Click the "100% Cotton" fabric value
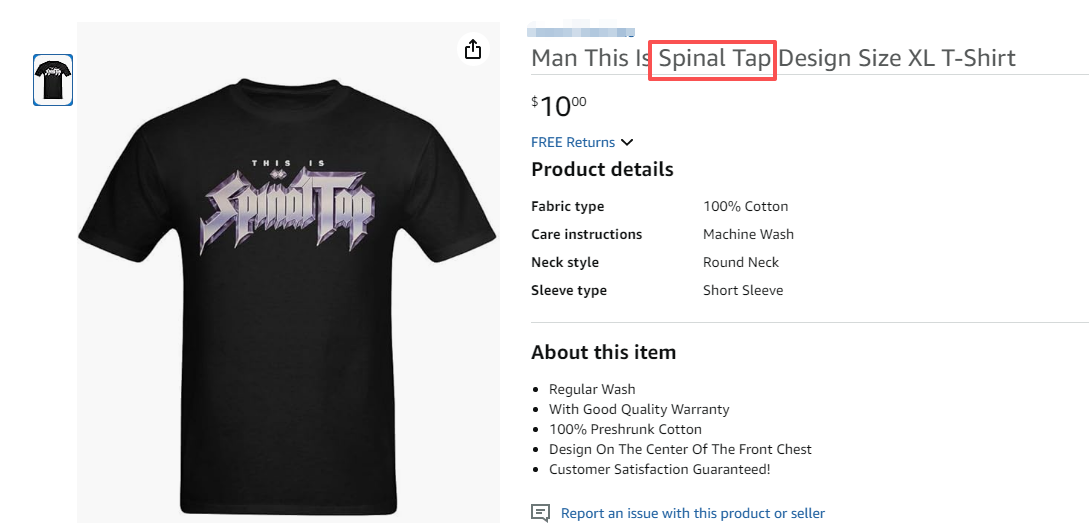The width and height of the screenshot is (1089, 523). coord(745,206)
